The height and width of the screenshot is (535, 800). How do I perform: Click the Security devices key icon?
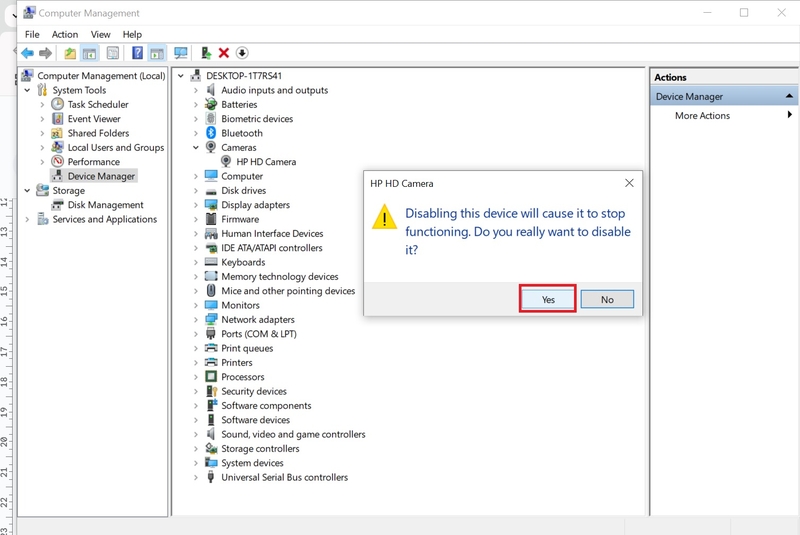coord(211,391)
